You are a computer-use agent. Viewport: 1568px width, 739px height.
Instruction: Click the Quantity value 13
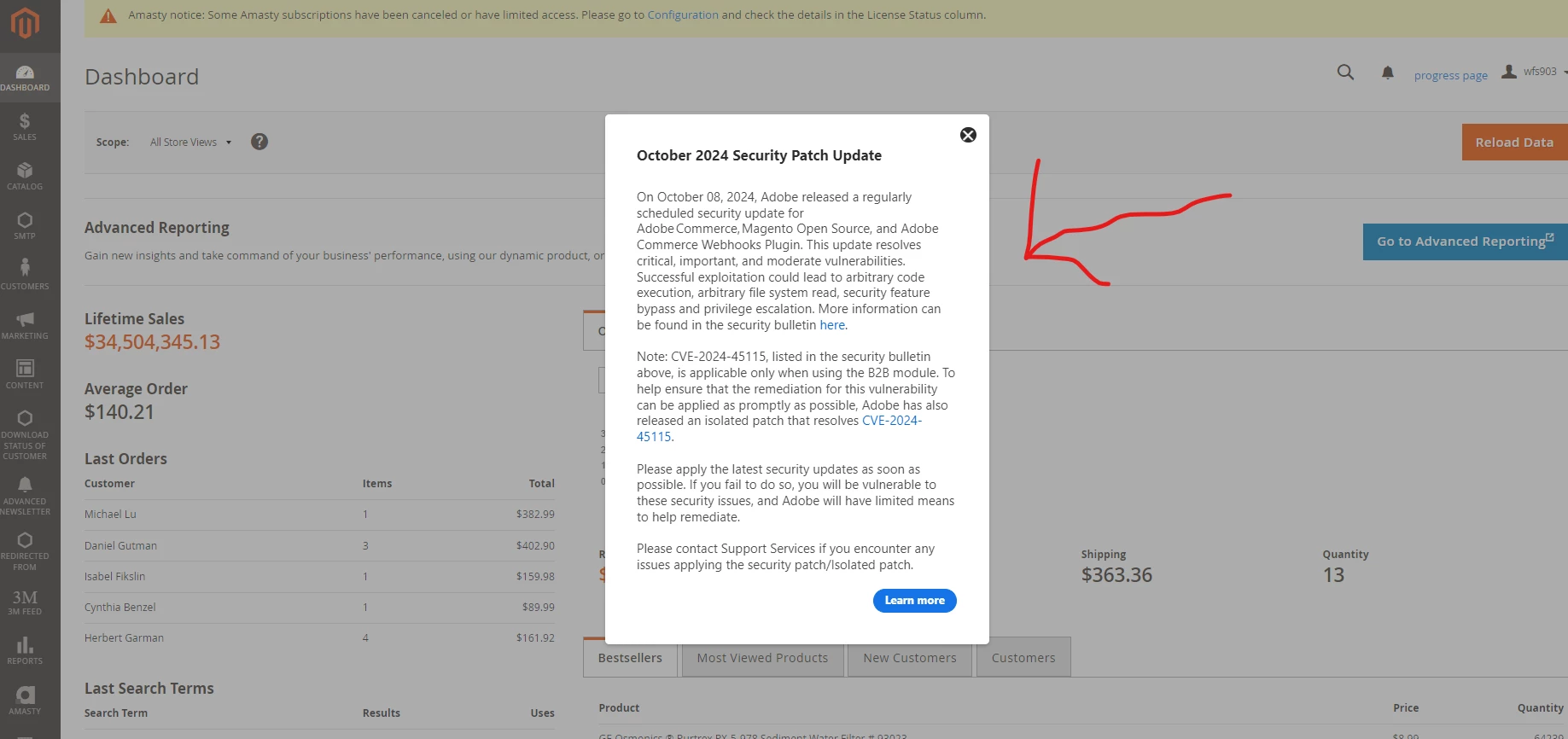pyautogui.click(x=1333, y=575)
